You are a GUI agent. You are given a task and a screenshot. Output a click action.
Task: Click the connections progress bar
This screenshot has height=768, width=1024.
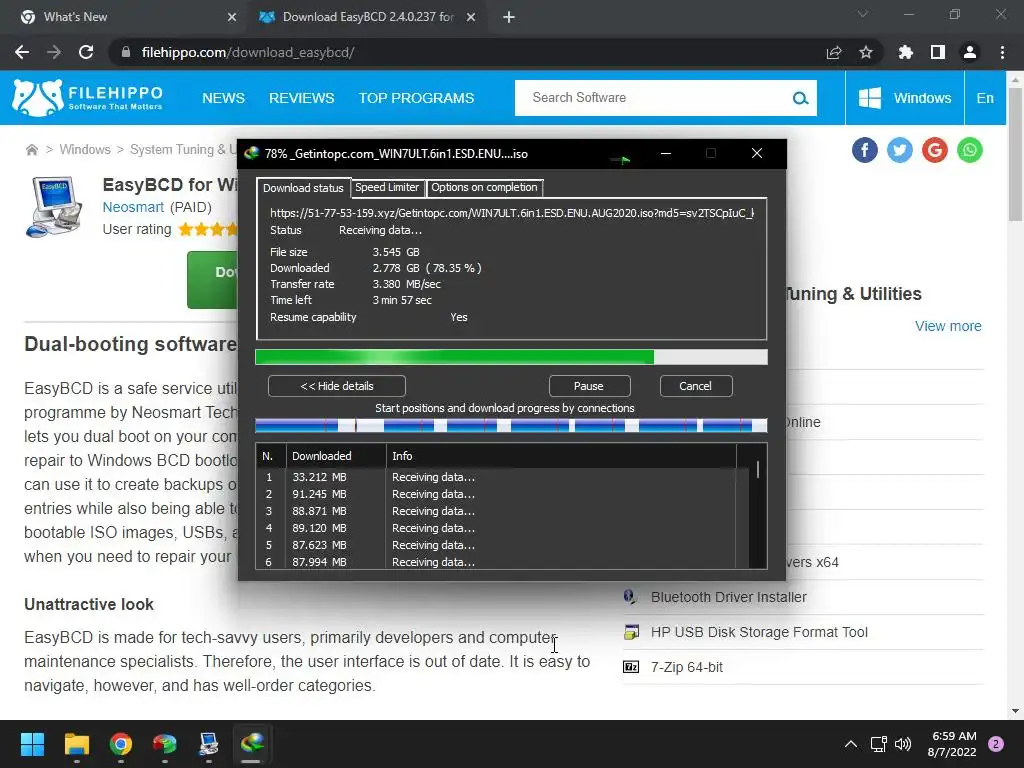point(511,426)
